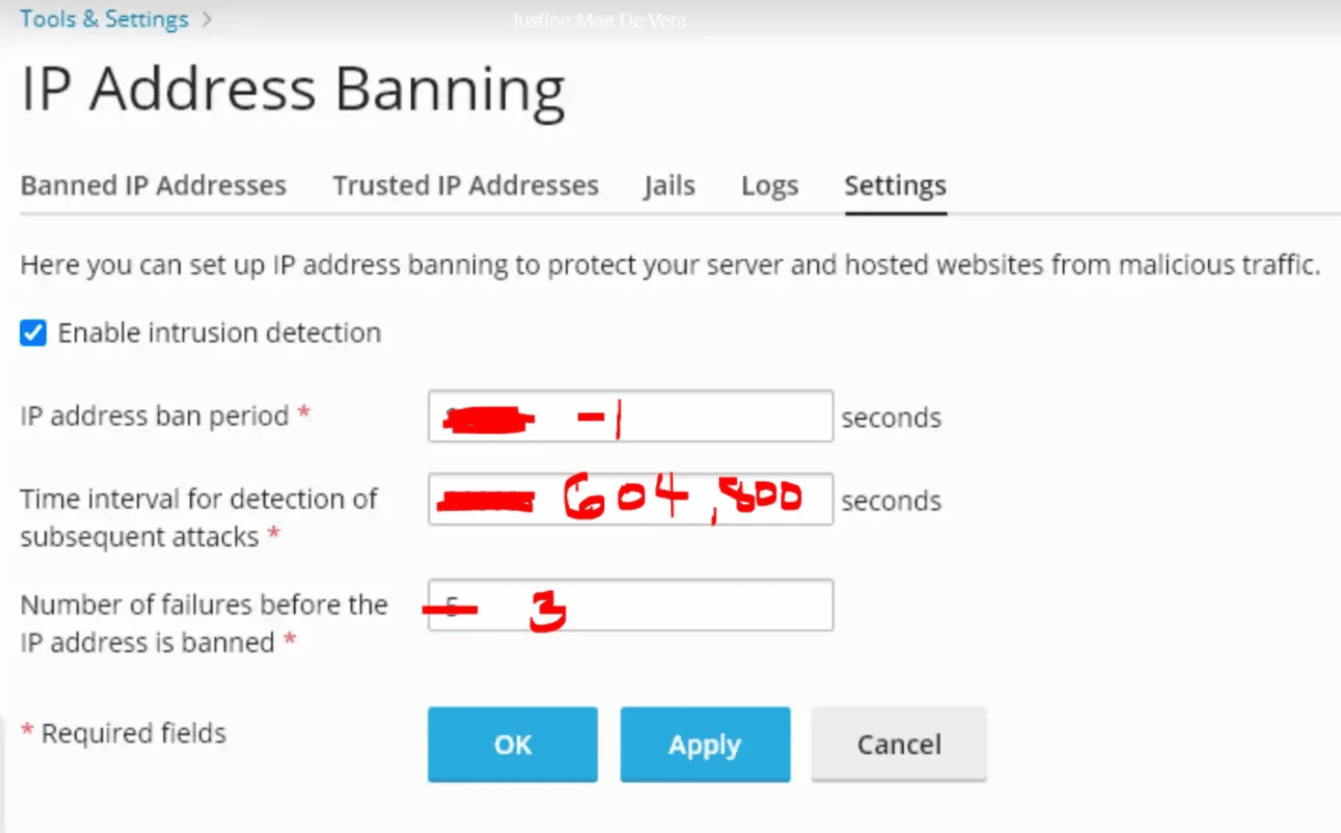Switch to the Trusted IP Addresses tab
The height and width of the screenshot is (833, 1341).
(x=465, y=186)
